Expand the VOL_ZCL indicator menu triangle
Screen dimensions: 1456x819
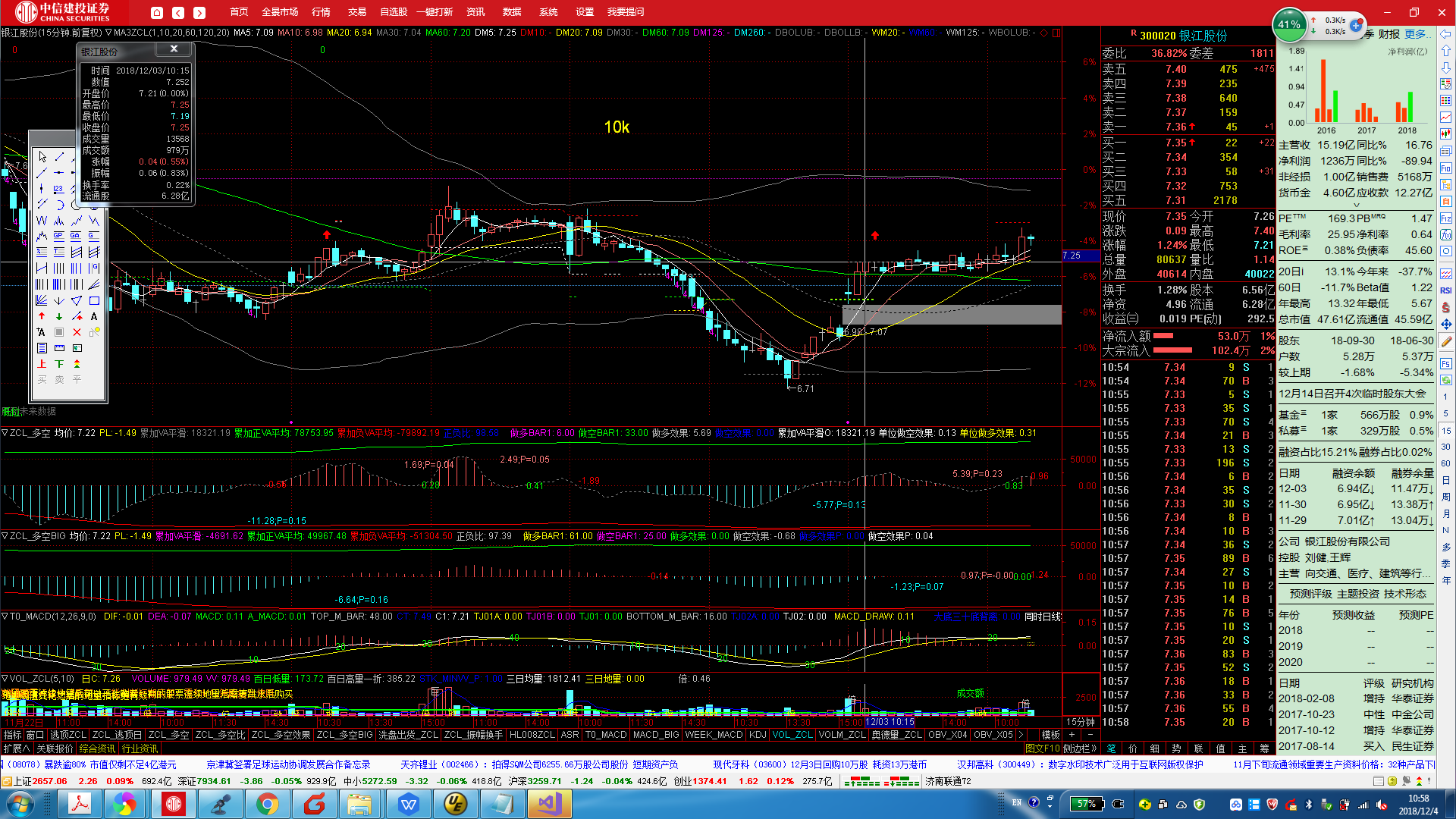(5, 679)
